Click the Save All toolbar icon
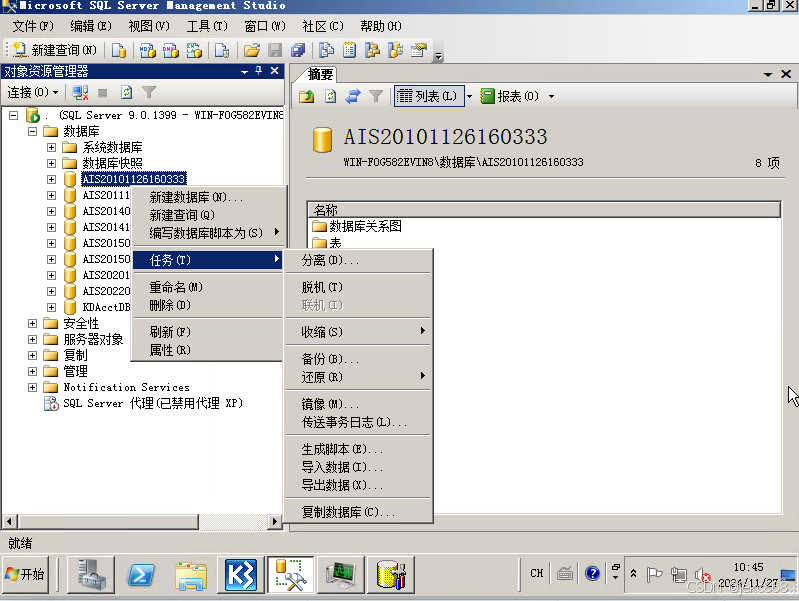This screenshot has height=601, width=799. click(298, 50)
